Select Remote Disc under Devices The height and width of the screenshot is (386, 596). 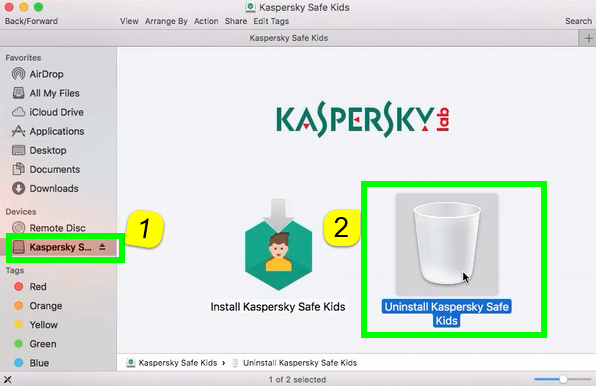coord(49,228)
